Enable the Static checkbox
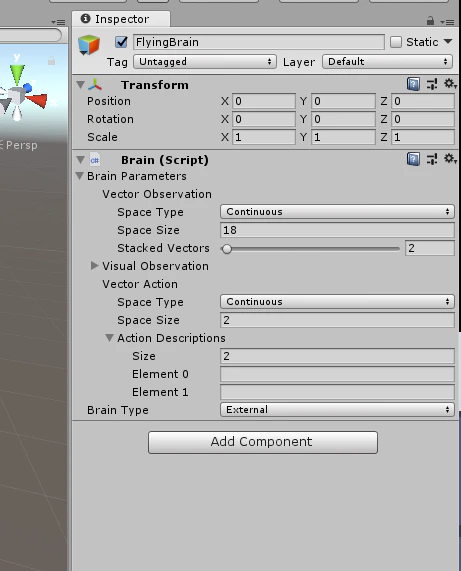The width and height of the screenshot is (461, 571). click(396, 42)
